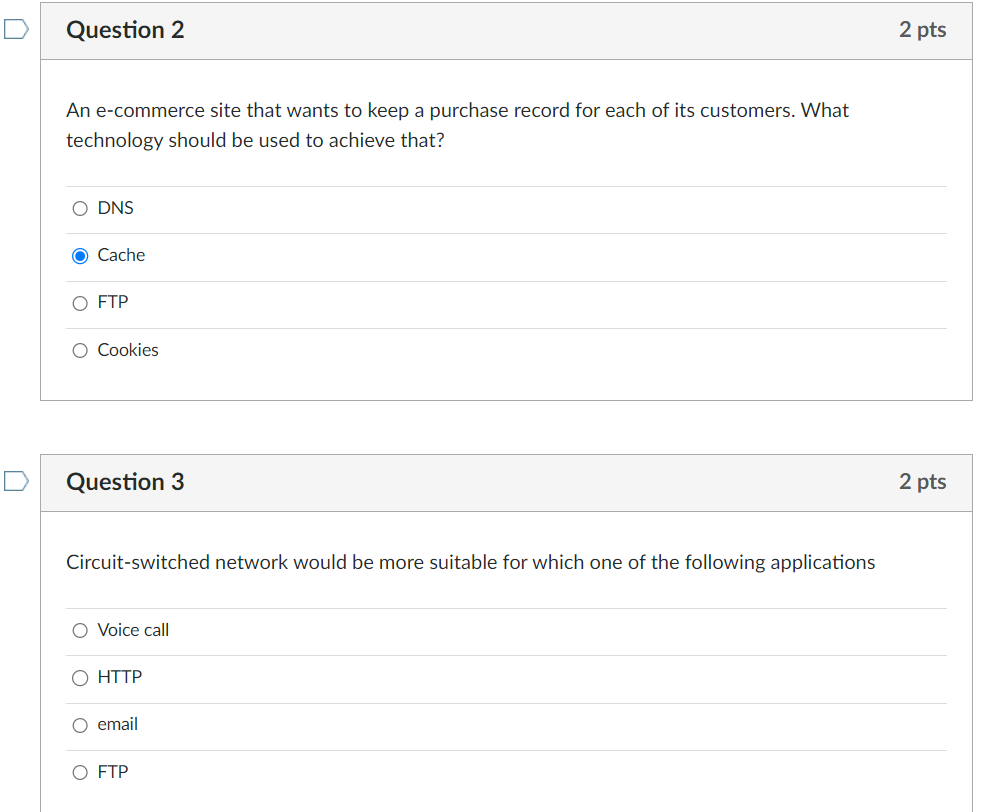The width and height of the screenshot is (981, 812).
Task: Flag Question 3 with the bookmark icon
Action: coord(16,481)
